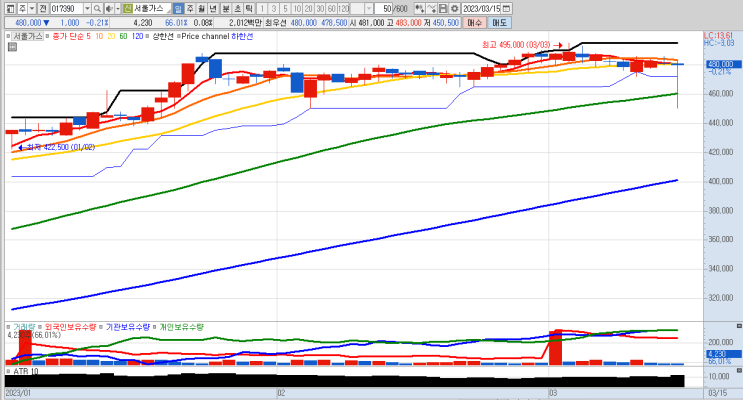743x400 pixels.
Task: Click the stock code field 017390
Action: coord(66,9)
